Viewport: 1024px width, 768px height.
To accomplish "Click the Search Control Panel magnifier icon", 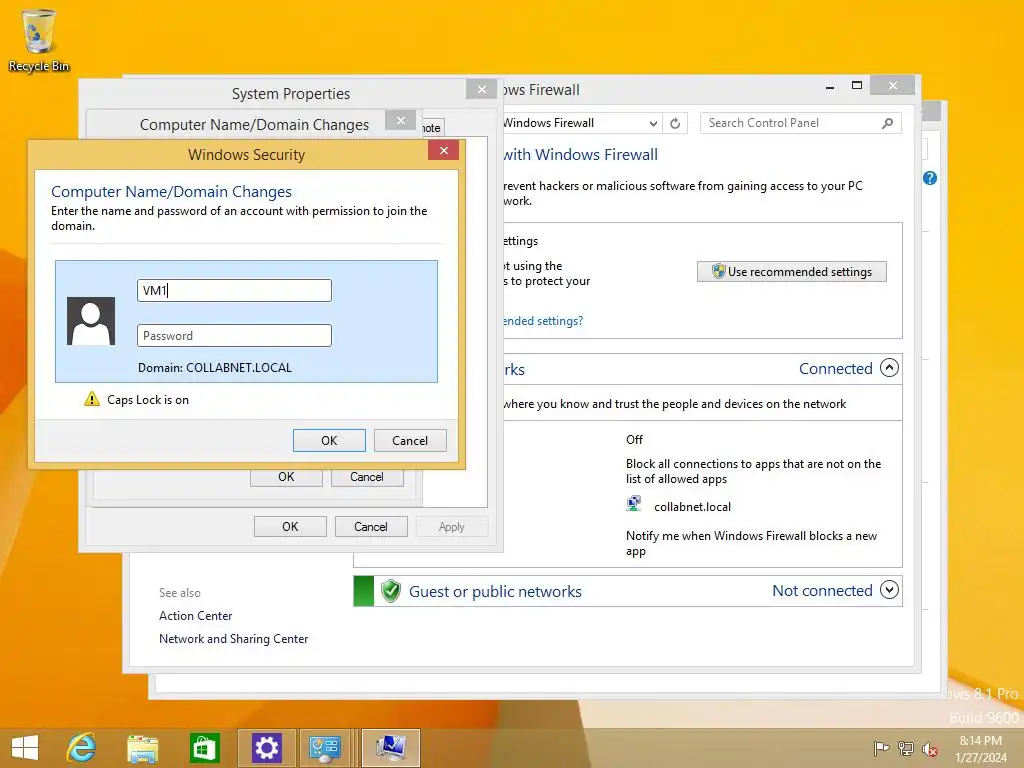I will point(888,123).
